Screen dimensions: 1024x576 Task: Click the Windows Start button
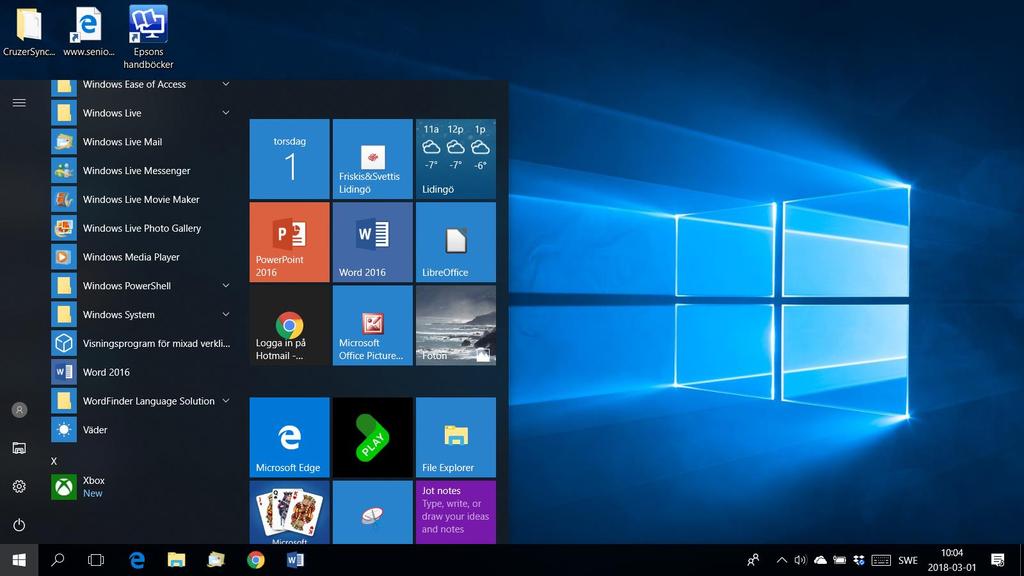[x=19, y=560]
